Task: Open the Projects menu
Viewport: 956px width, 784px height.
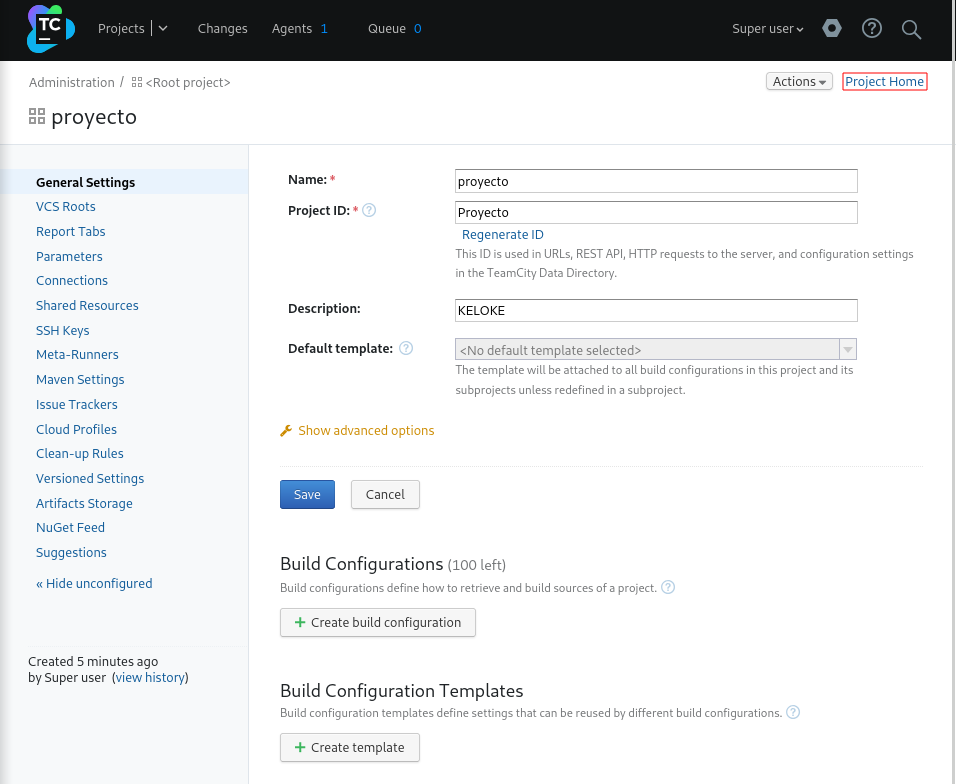Action: [x=121, y=29]
